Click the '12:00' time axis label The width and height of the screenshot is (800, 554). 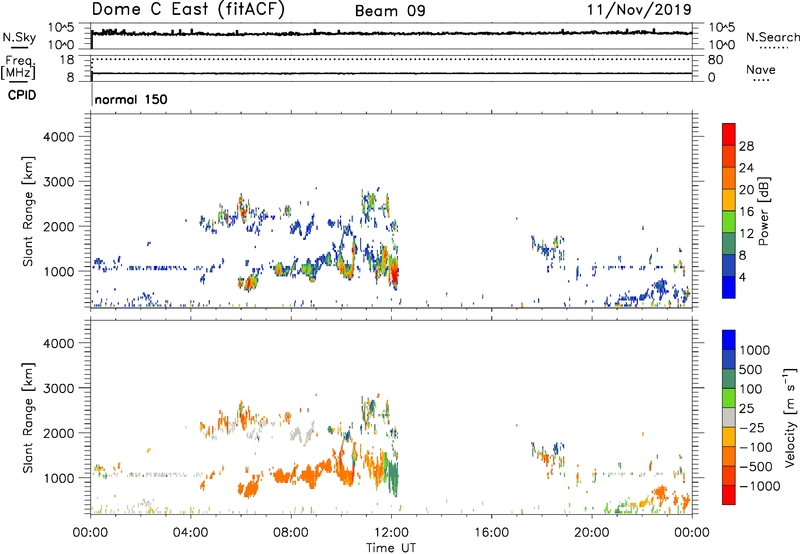(x=391, y=533)
